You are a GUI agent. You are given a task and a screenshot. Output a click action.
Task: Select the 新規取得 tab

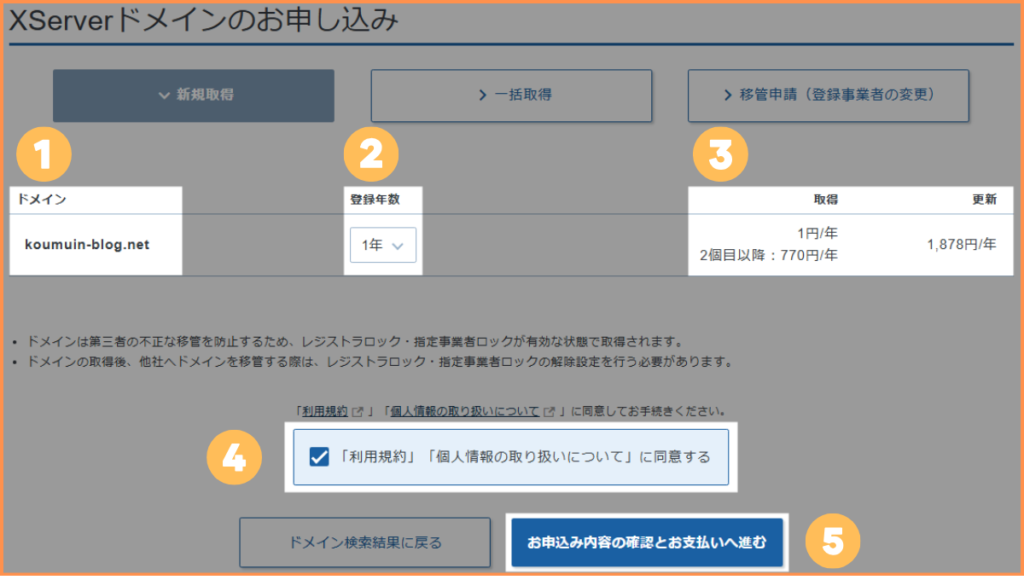pos(193,95)
